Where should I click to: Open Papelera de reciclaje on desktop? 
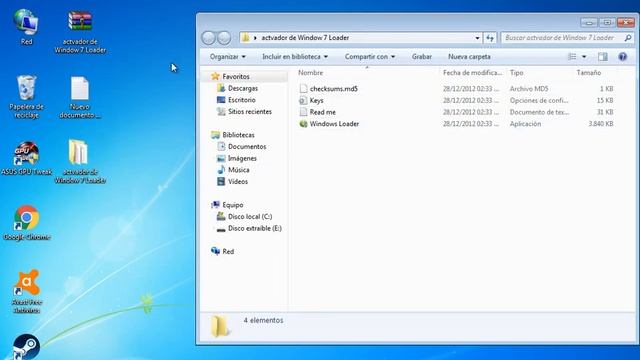[27, 97]
